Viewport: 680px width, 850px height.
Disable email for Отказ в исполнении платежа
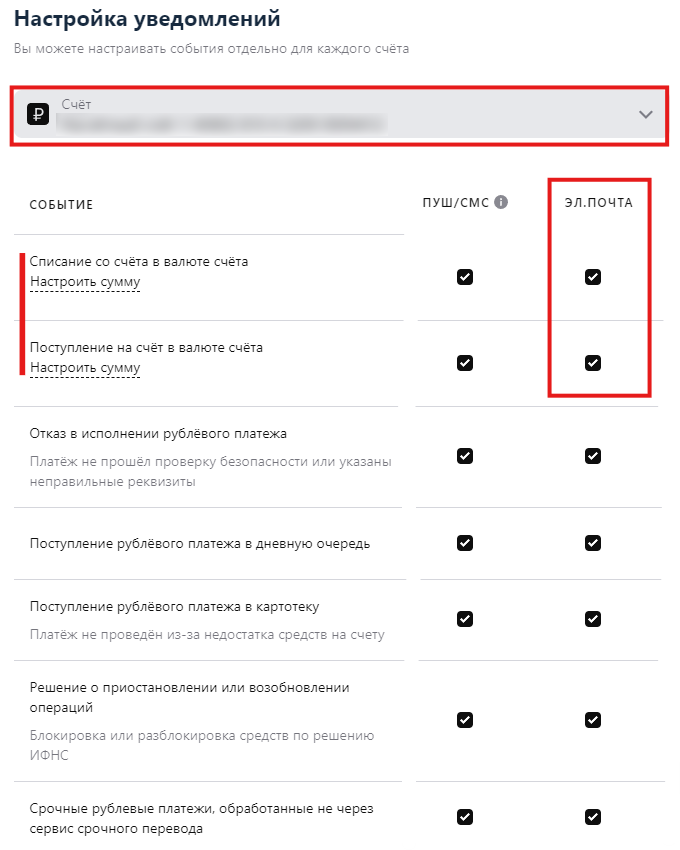point(593,456)
